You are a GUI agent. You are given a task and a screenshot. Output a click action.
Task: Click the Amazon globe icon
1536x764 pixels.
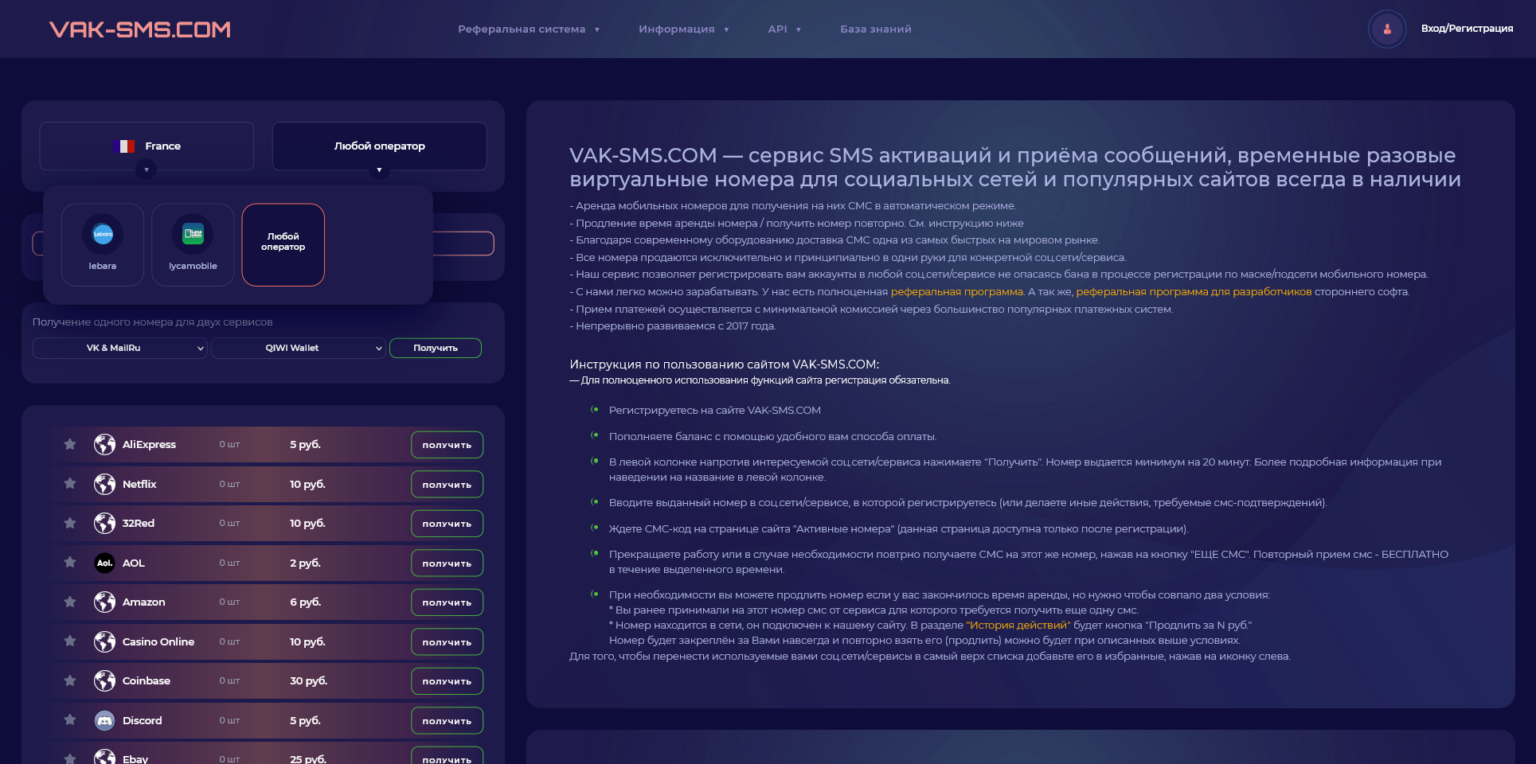click(x=105, y=602)
